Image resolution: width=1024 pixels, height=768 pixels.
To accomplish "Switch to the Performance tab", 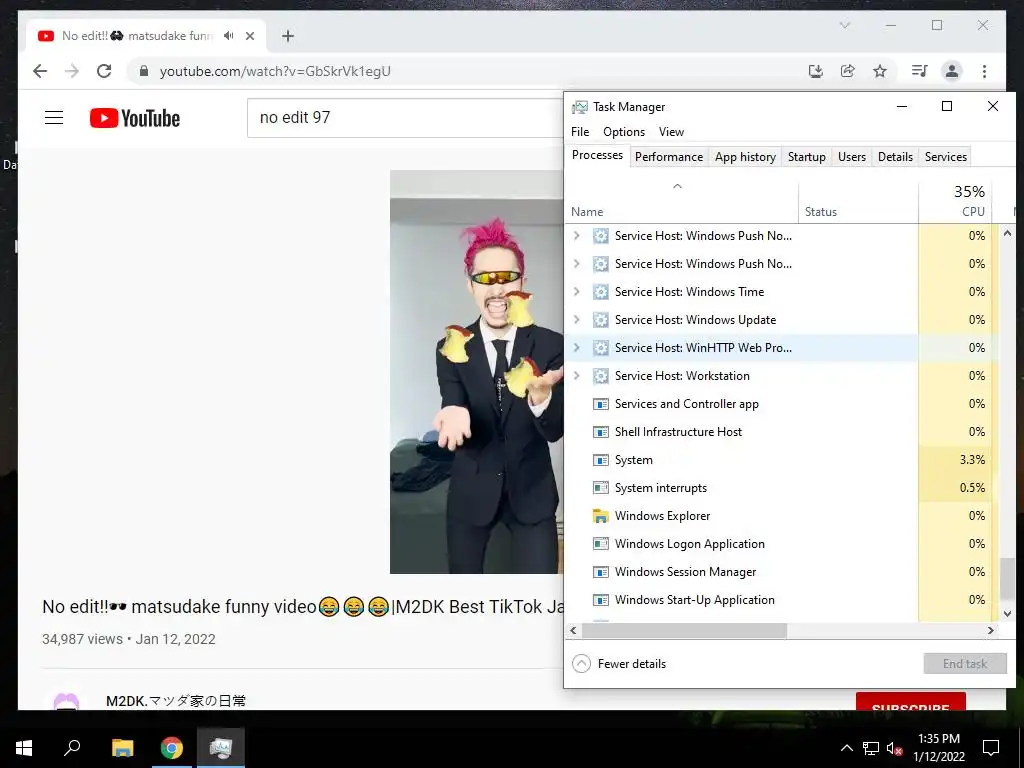I will (669, 157).
